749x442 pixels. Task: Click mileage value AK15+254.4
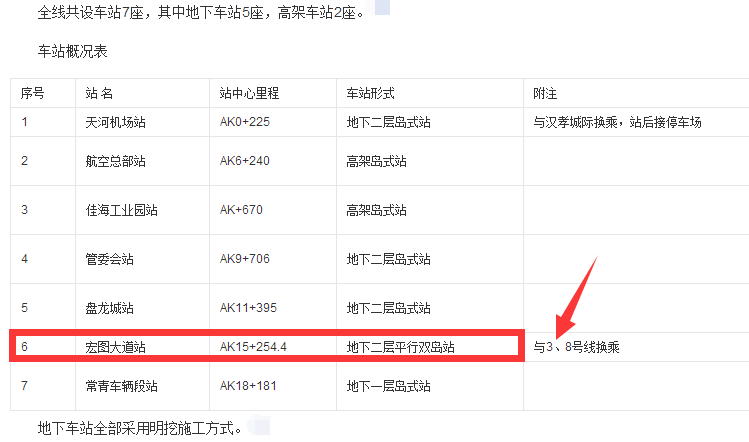click(253, 347)
